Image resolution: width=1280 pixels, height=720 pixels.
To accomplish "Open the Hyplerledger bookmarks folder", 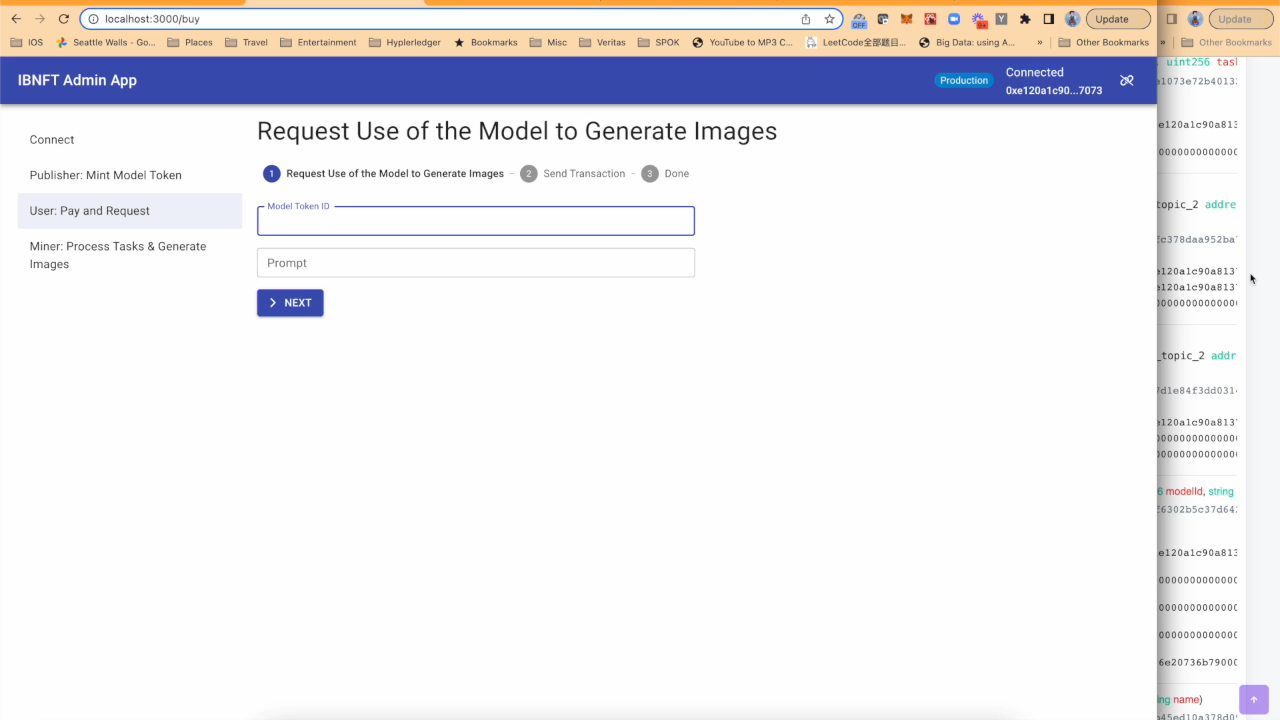I will point(405,42).
